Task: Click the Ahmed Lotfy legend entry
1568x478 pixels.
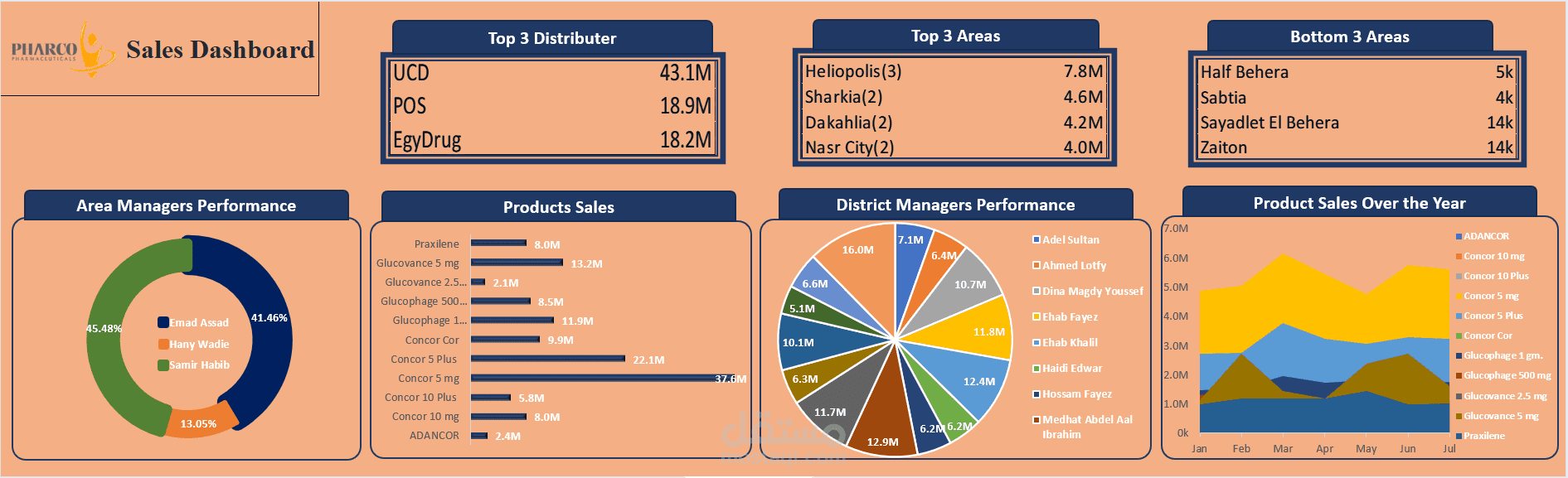Action: (x=1069, y=265)
